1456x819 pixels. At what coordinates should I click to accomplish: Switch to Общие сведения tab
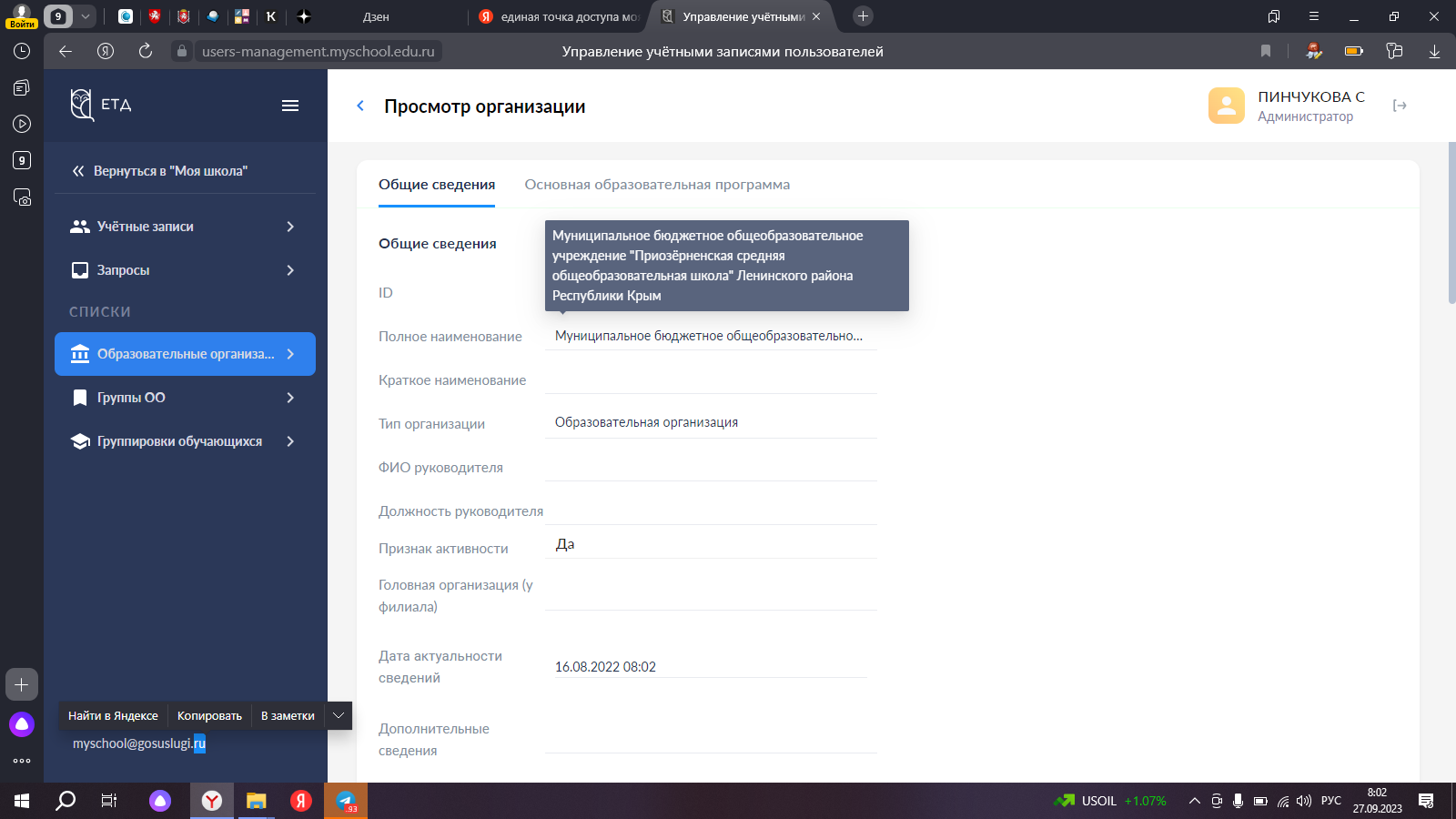point(437,185)
